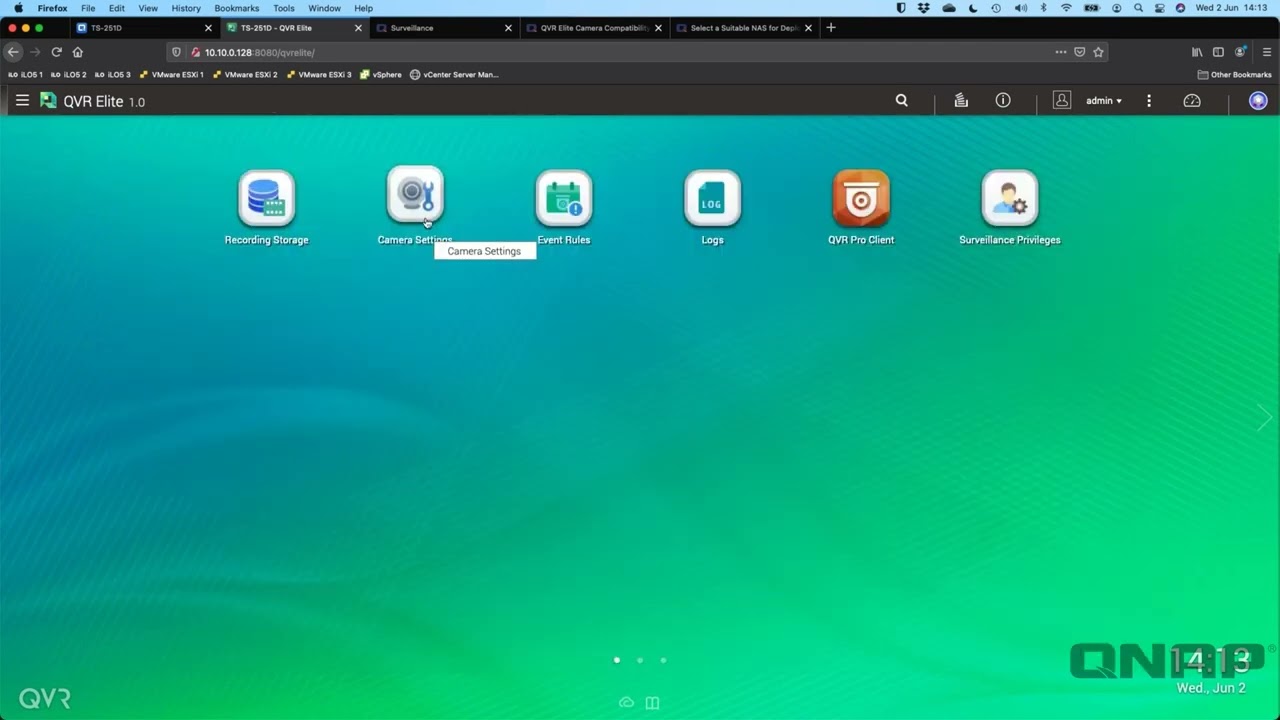Open the History menu

[x=186, y=8]
